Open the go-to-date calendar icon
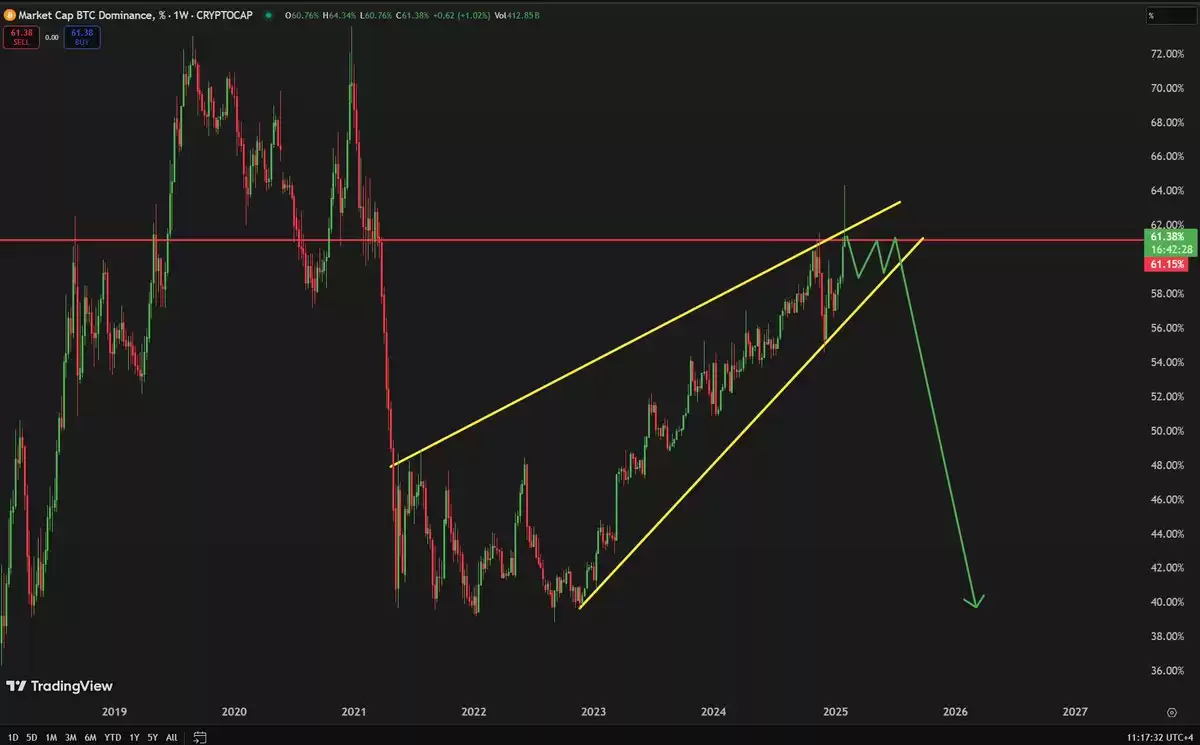The height and width of the screenshot is (745, 1200). 199,737
